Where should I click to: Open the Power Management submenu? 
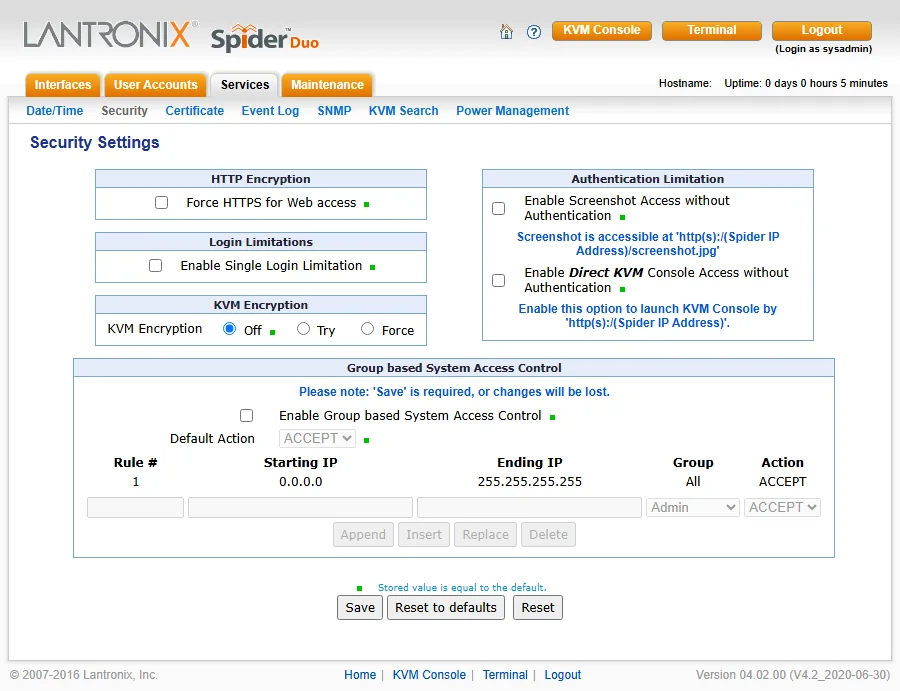[513, 111]
